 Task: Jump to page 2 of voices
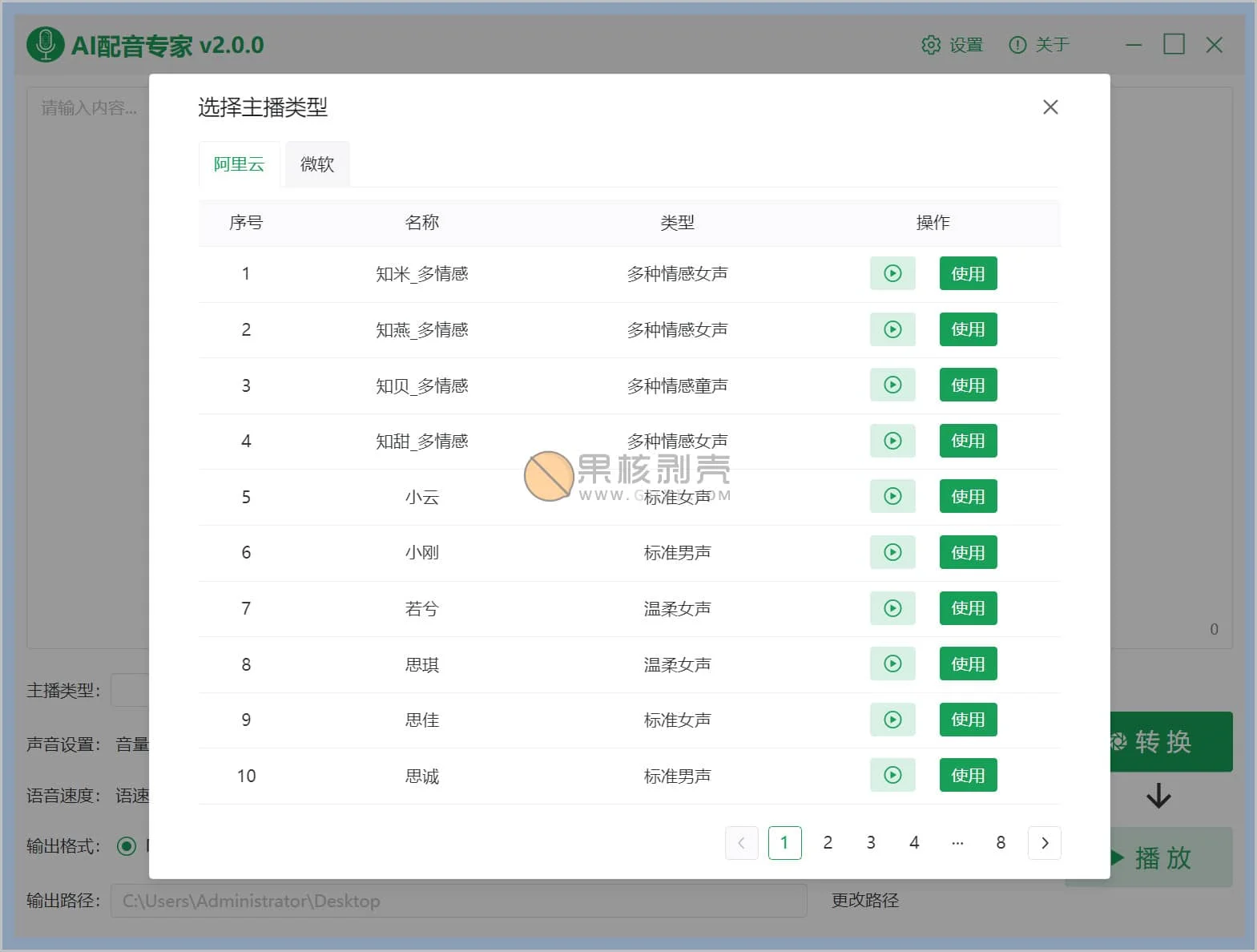pos(828,843)
